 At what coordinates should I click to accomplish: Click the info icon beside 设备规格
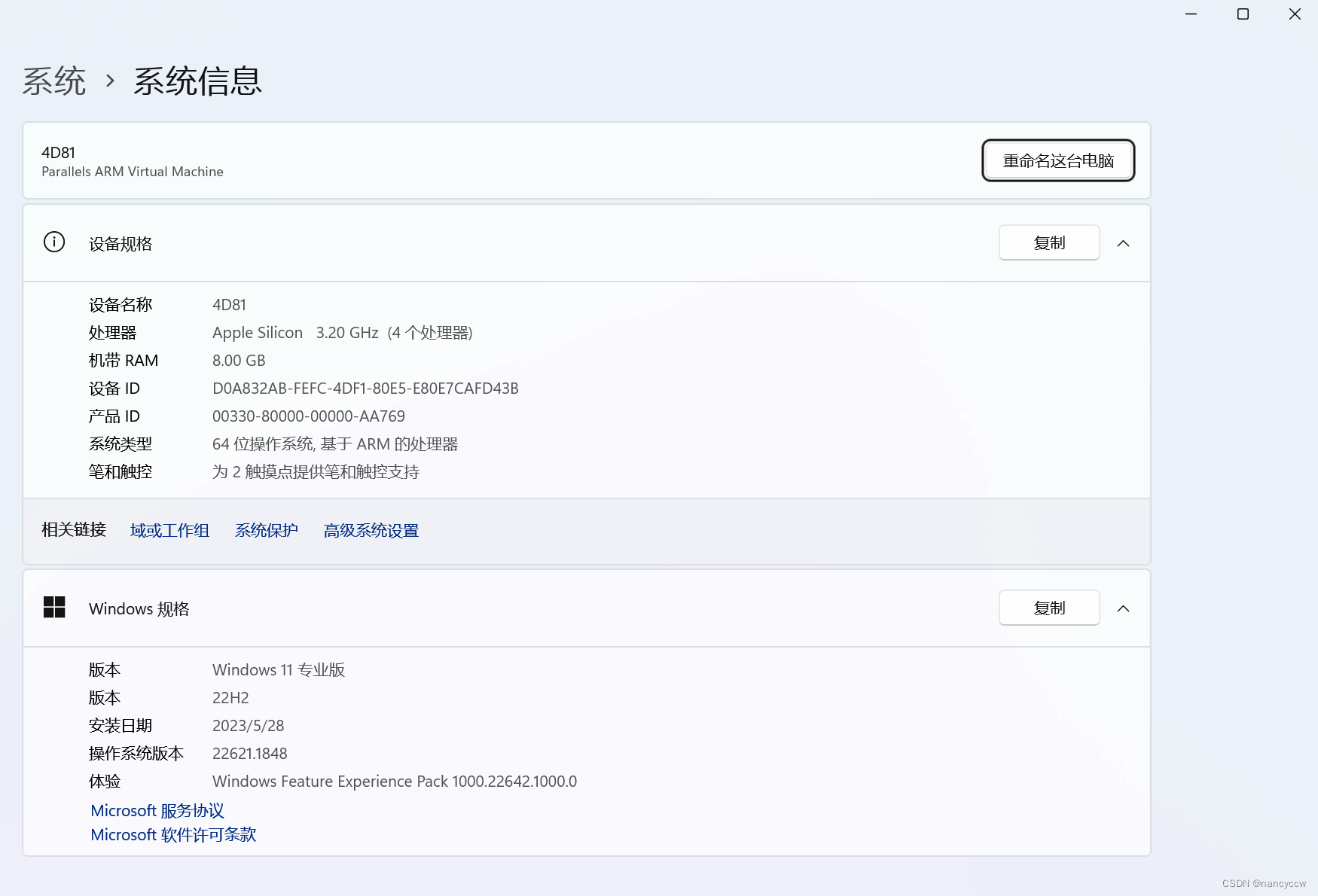tap(54, 242)
